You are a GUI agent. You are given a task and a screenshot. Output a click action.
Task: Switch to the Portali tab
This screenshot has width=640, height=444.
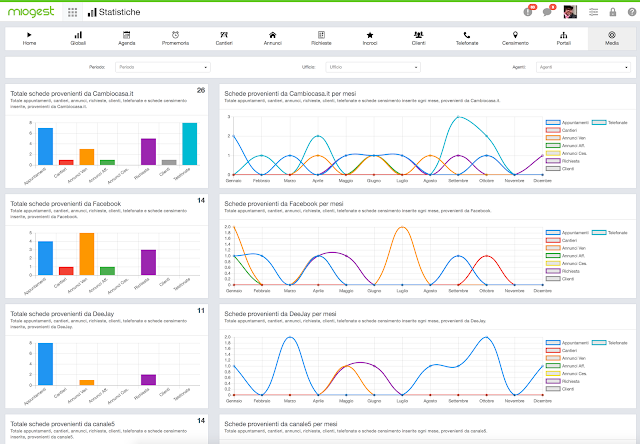tap(564, 38)
